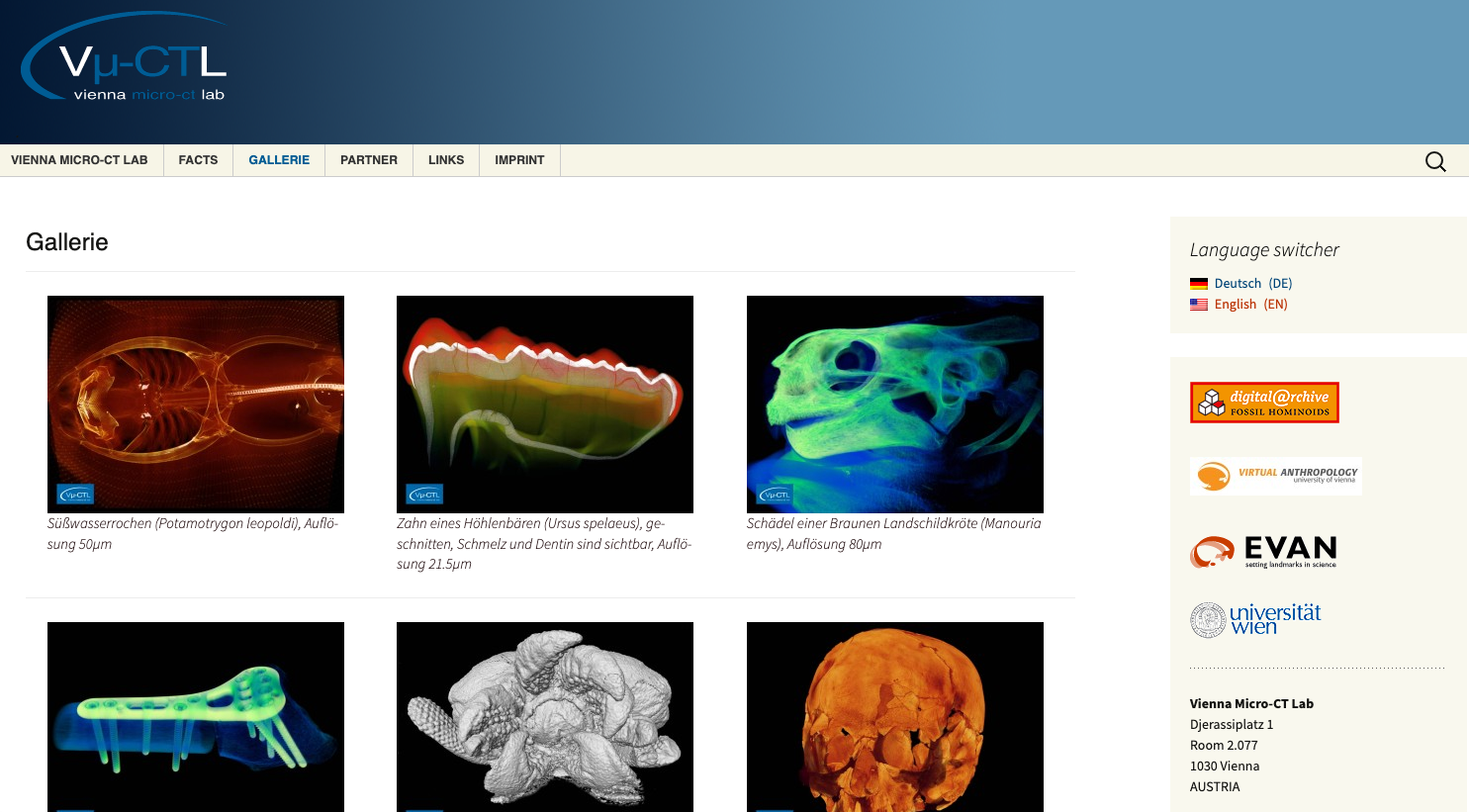Switch language to Deutsch (DE)
Screen dimensions: 1469x812
click(1252, 284)
